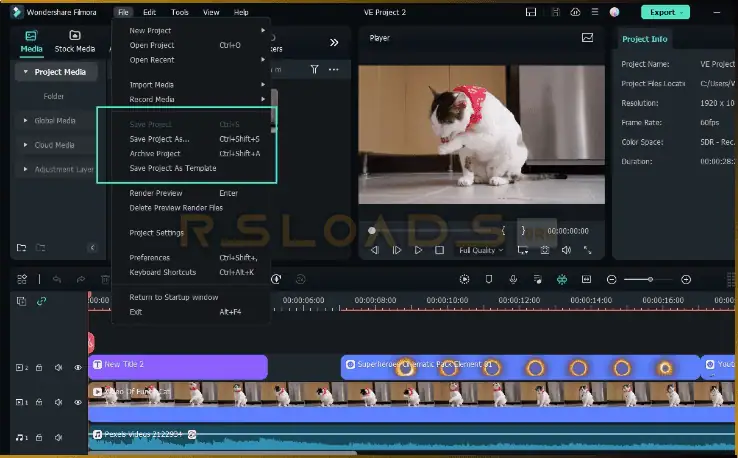
Task: Click the Play button in the player
Action: point(418,250)
